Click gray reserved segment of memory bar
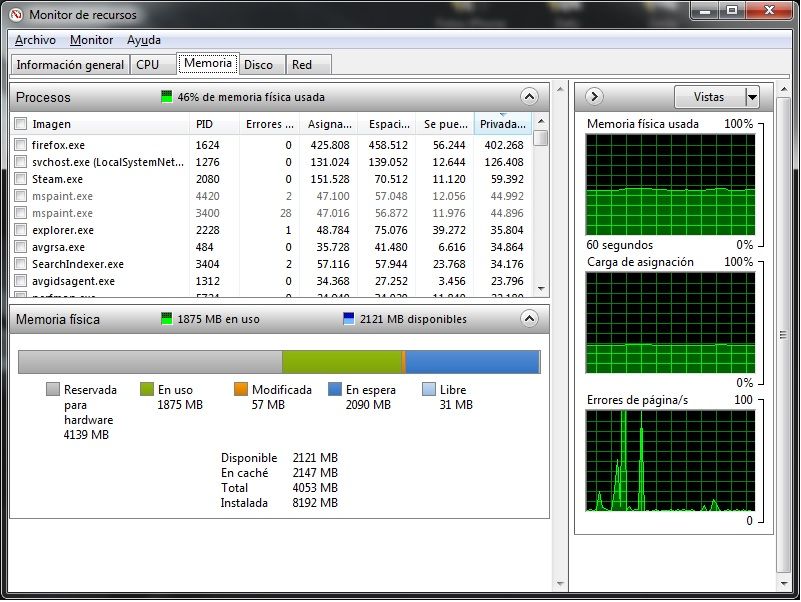This screenshot has height=602, width=801. coord(150,362)
